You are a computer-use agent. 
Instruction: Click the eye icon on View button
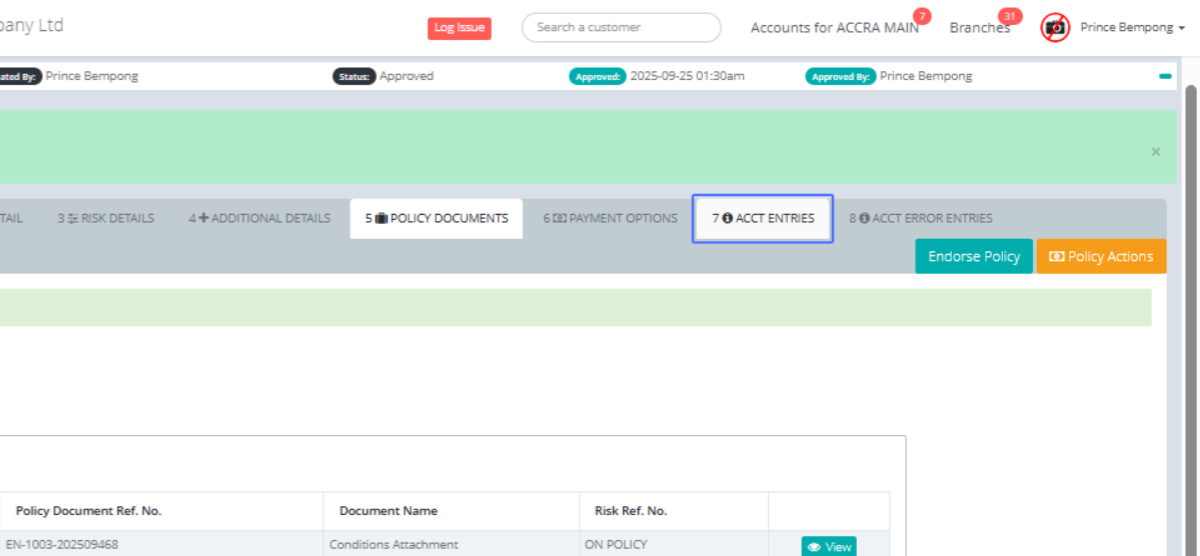pyautogui.click(x=814, y=547)
